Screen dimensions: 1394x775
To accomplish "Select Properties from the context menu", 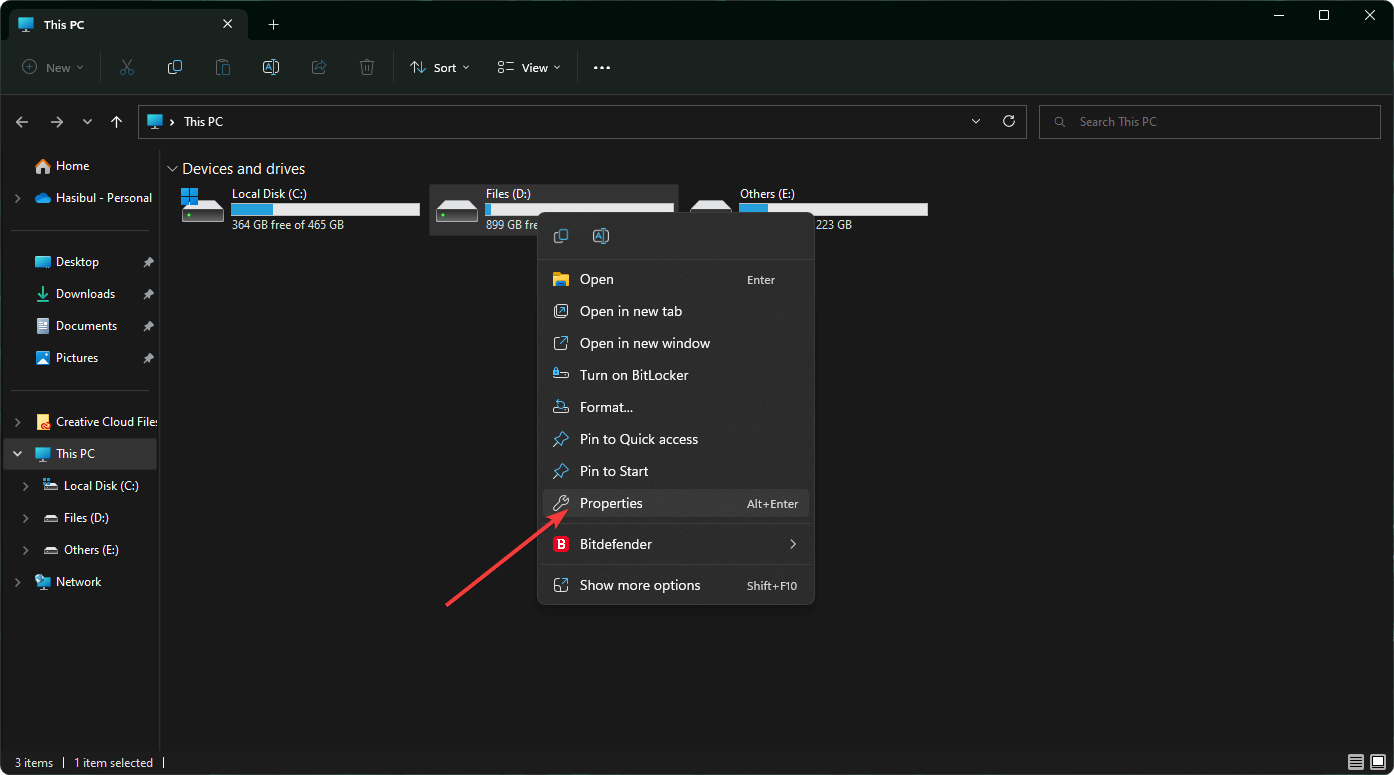I will click(x=611, y=503).
